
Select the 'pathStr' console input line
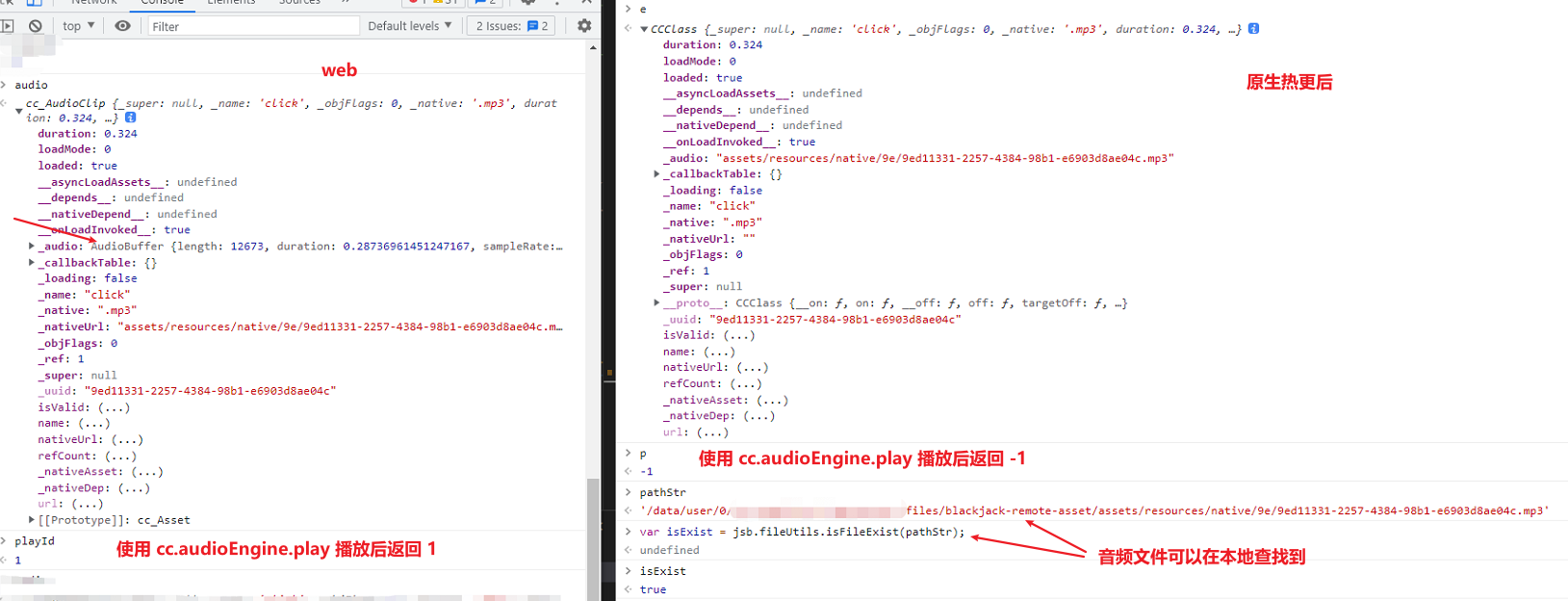tap(662, 492)
